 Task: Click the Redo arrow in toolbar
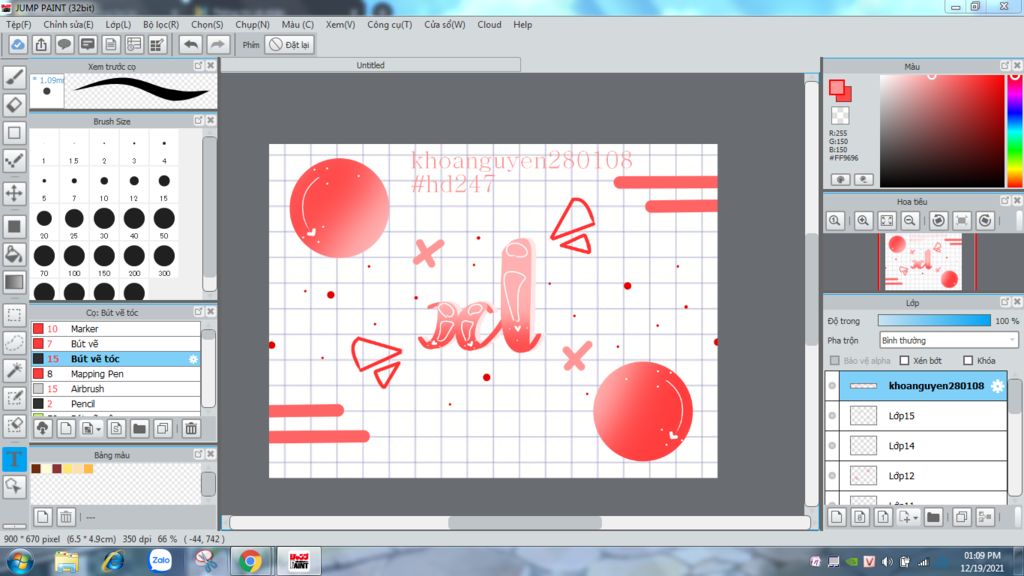point(217,44)
